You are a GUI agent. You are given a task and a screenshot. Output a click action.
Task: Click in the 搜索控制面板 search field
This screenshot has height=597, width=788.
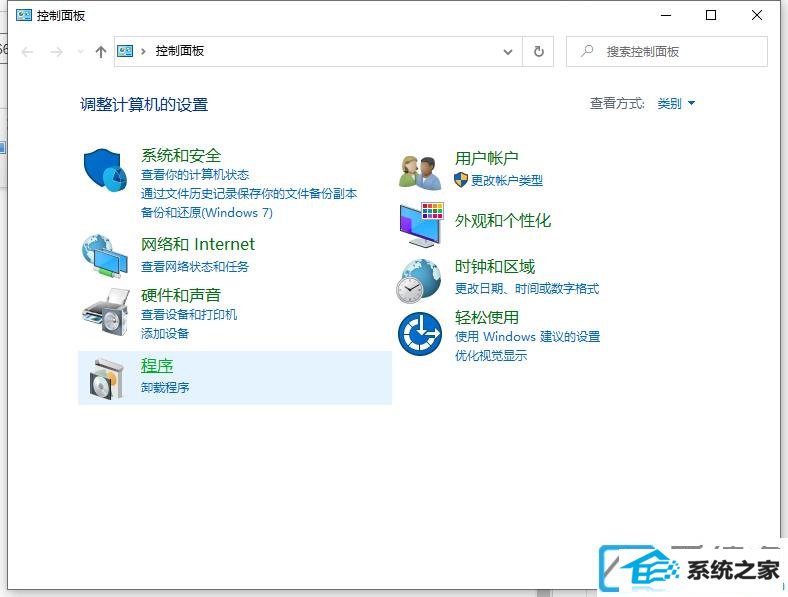[666, 51]
